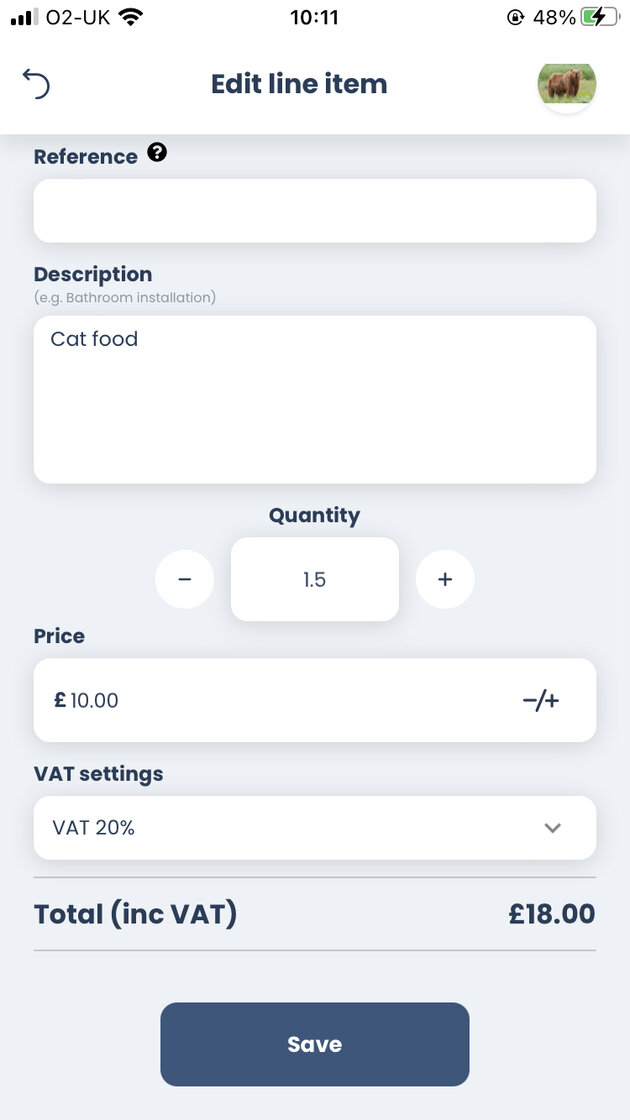The width and height of the screenshot is (630, 1120).
Task: Tap the back arrow icon
Action: (36, 84)
